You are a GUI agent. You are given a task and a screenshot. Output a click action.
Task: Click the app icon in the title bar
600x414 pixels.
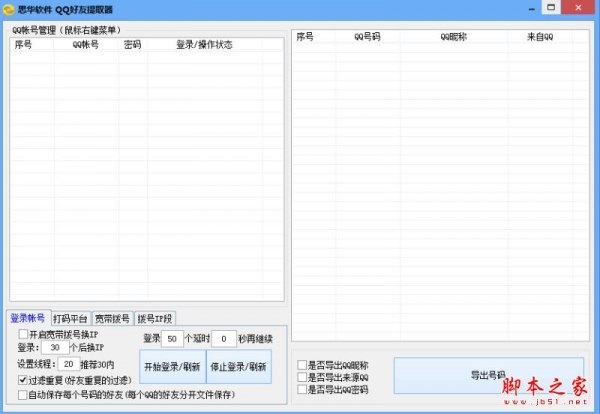pos(8,9)
